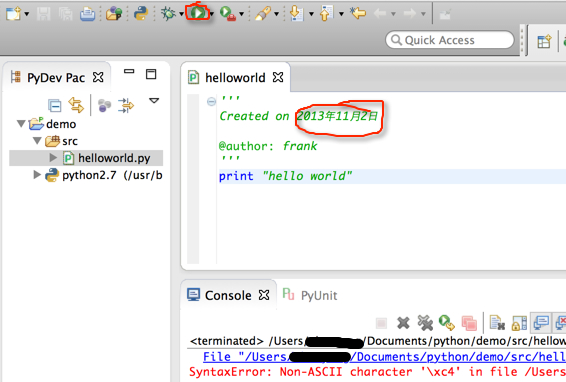
Task: Click the print "hello world" code line
Action: 285,176
